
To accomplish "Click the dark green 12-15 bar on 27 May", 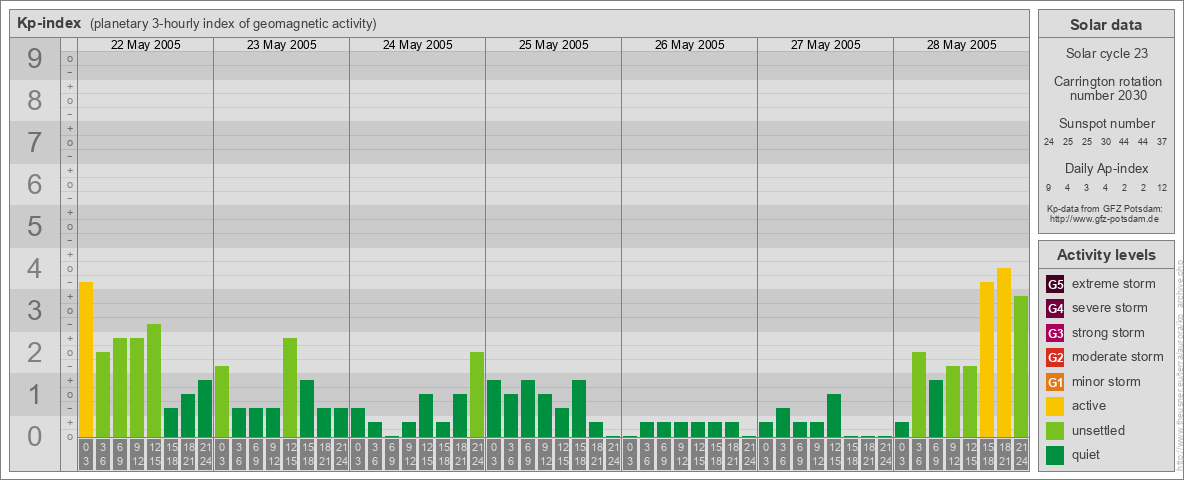I will pos(834,416).
